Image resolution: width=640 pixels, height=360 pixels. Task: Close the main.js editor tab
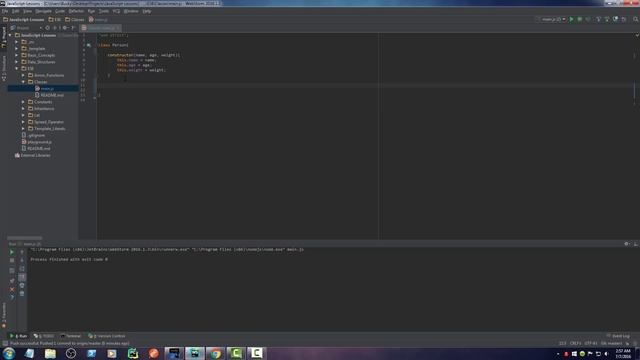coord(118,28)
